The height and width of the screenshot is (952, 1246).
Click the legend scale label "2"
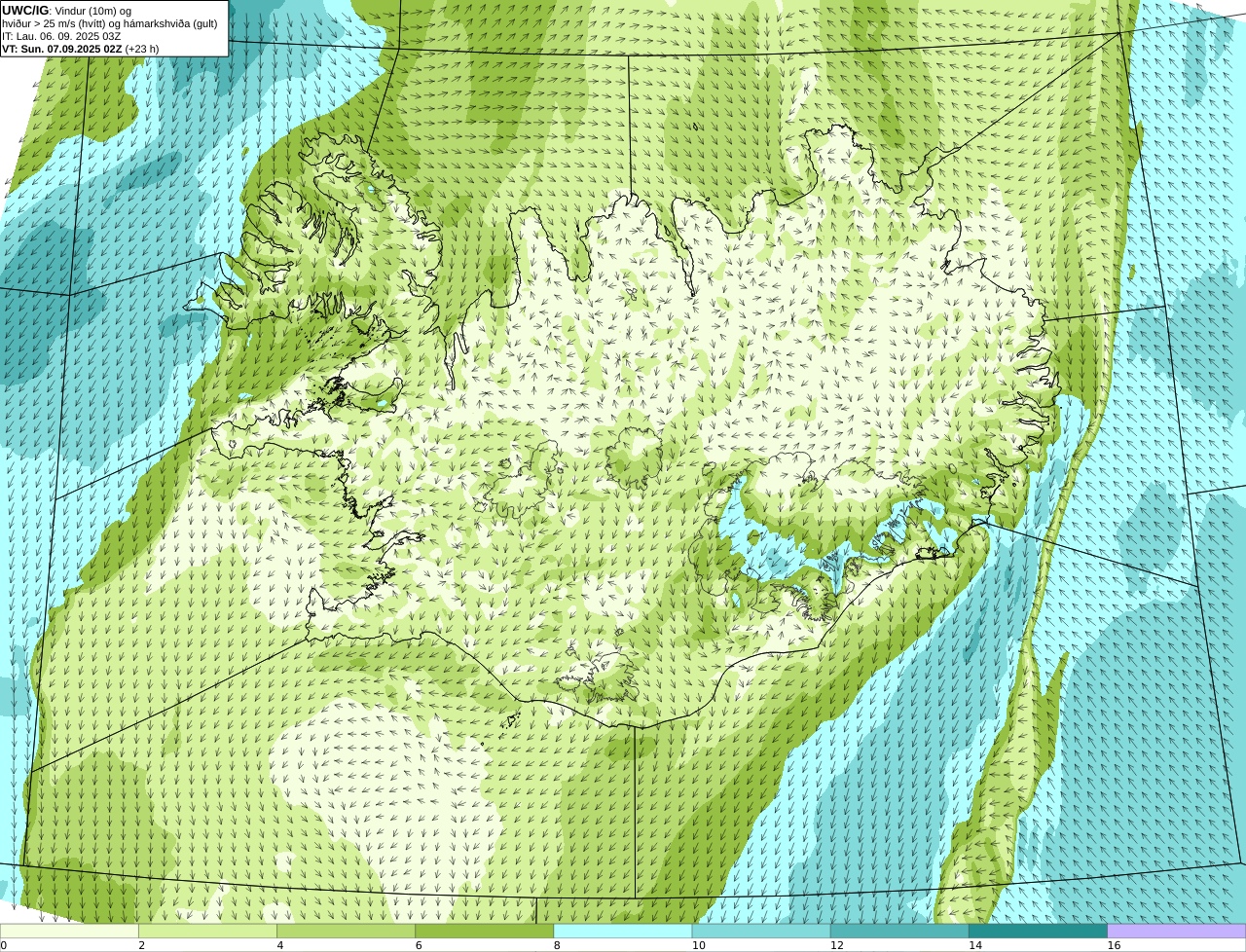coord(142,945)
